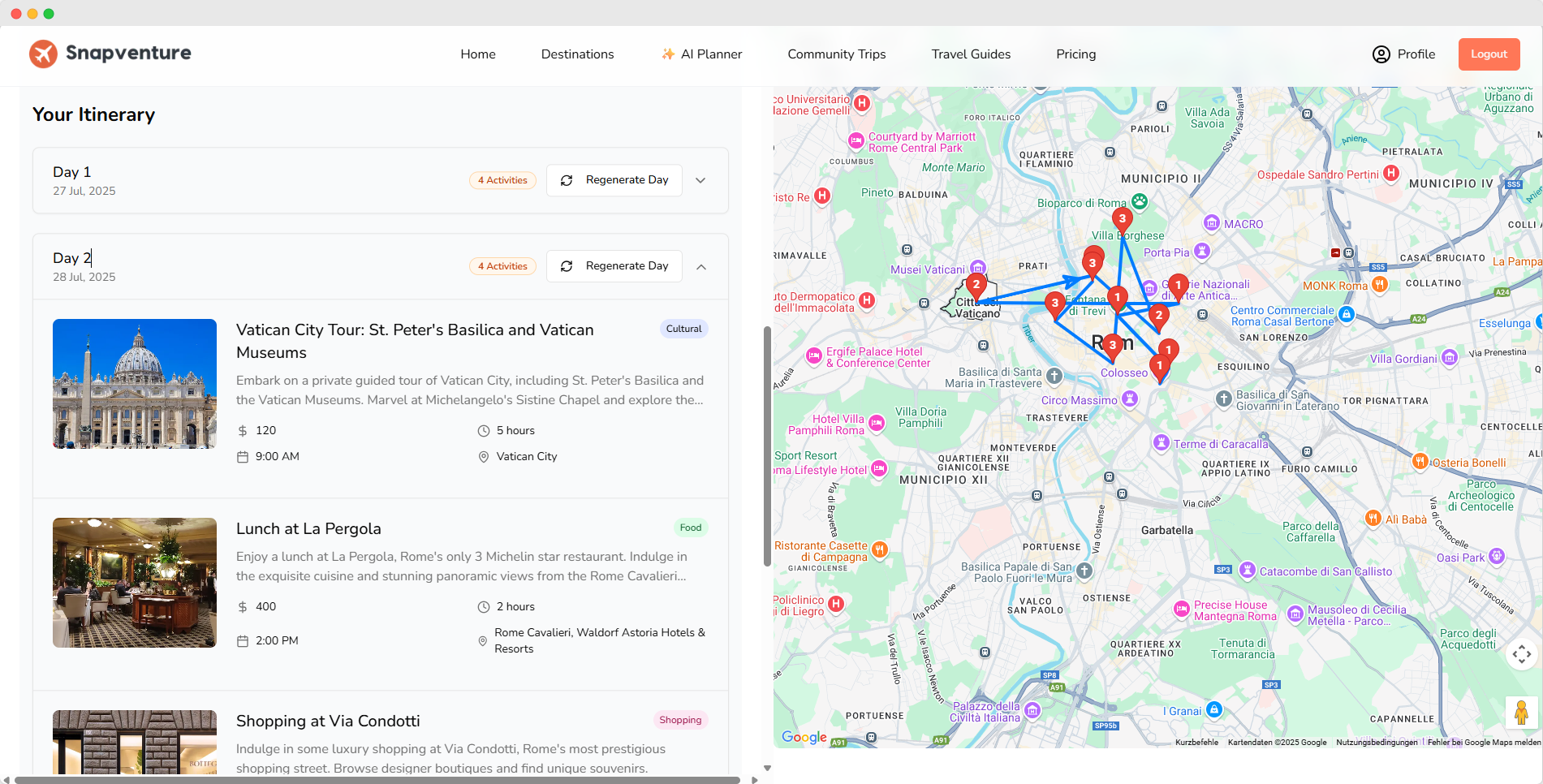Open the Community Trips nav item
The width and height of the screenshot is (1543, 784).
[x=836, y=54]
